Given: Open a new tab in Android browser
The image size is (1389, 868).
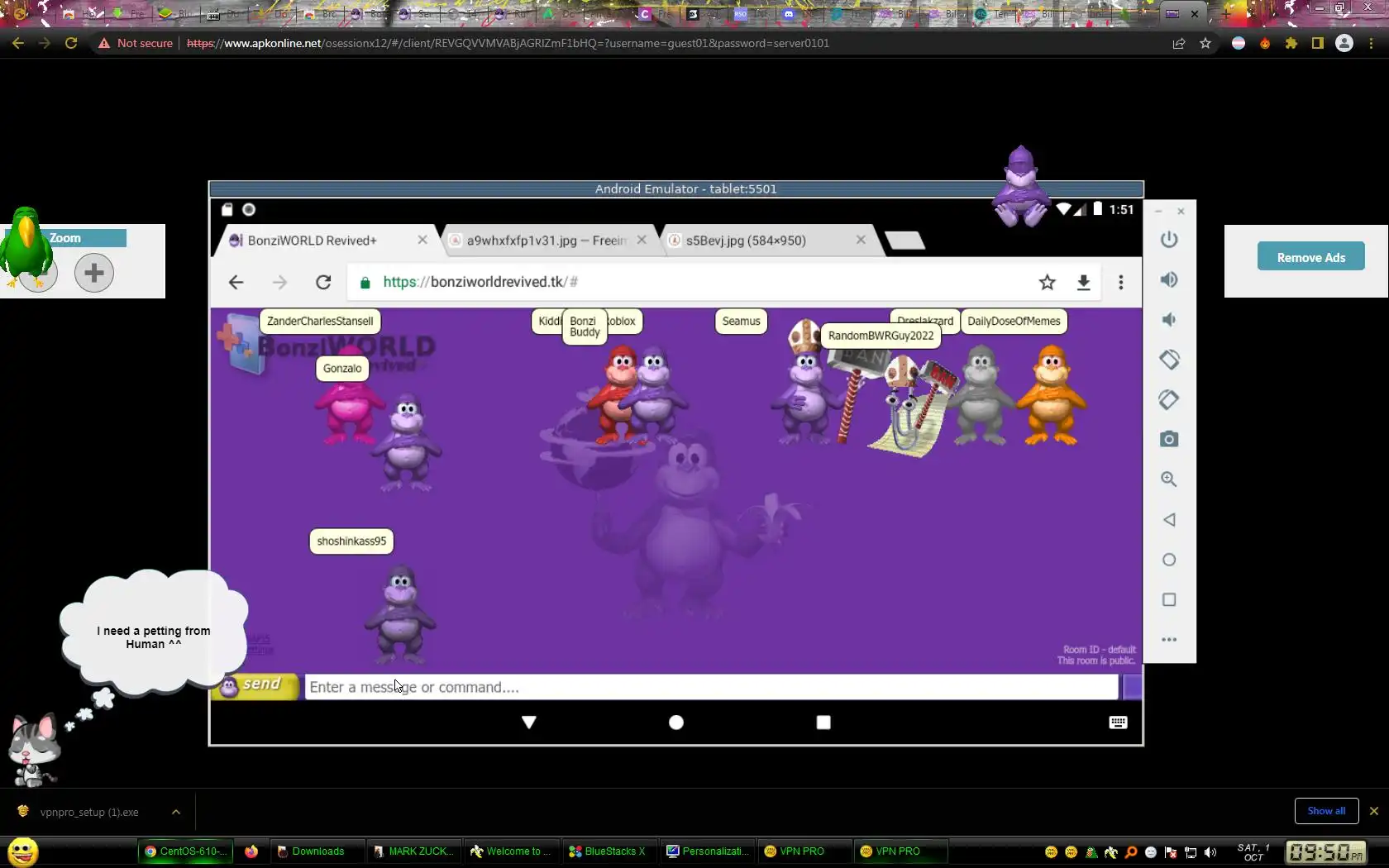Looking at the screenshot, I should (905, 241).
